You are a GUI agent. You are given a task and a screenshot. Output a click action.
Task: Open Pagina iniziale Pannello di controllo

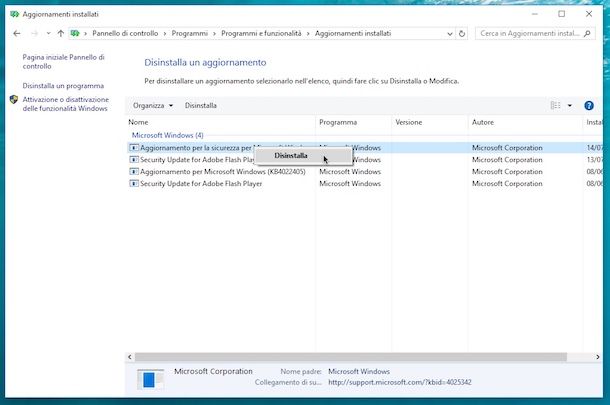(x=63, y=61)
